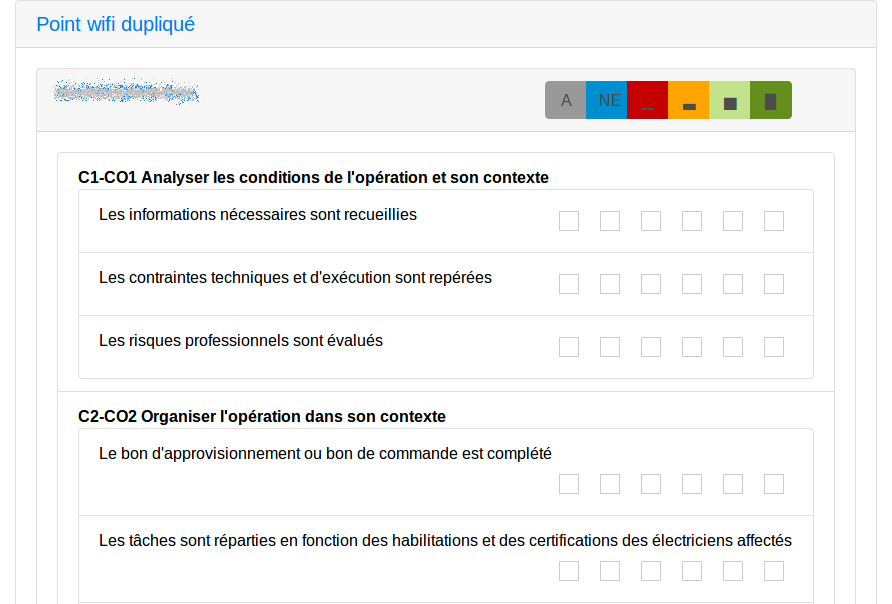Check fourth box for "risques professionnels sont évalués"

pyautogui.click(x=692, y=347)
